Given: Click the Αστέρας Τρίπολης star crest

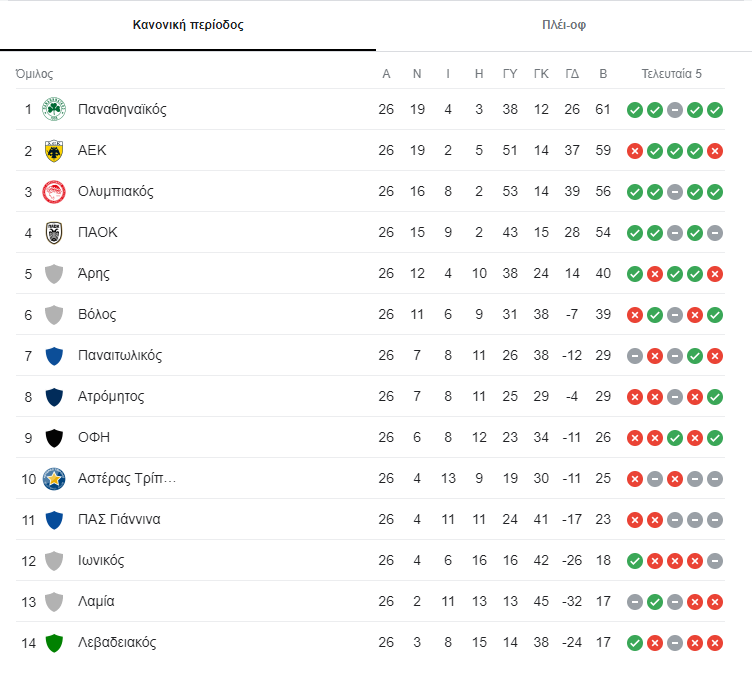Looking at the screenshot, I should coord(54,479).
